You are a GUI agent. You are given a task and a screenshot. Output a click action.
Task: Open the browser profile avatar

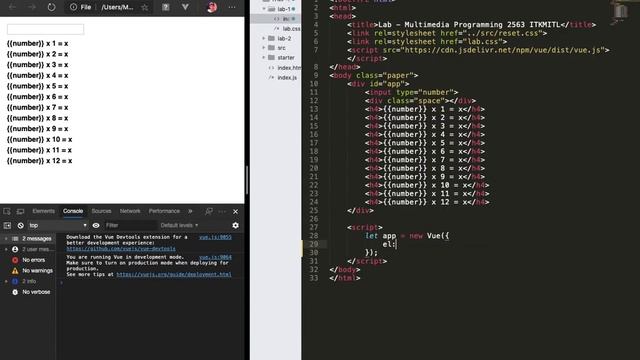pyautogui.click(x=212, y=7)
